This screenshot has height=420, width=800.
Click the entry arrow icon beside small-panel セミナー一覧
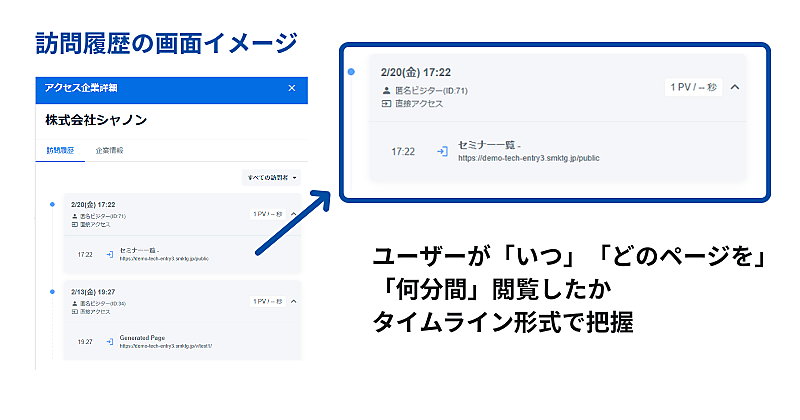[110, 254]
